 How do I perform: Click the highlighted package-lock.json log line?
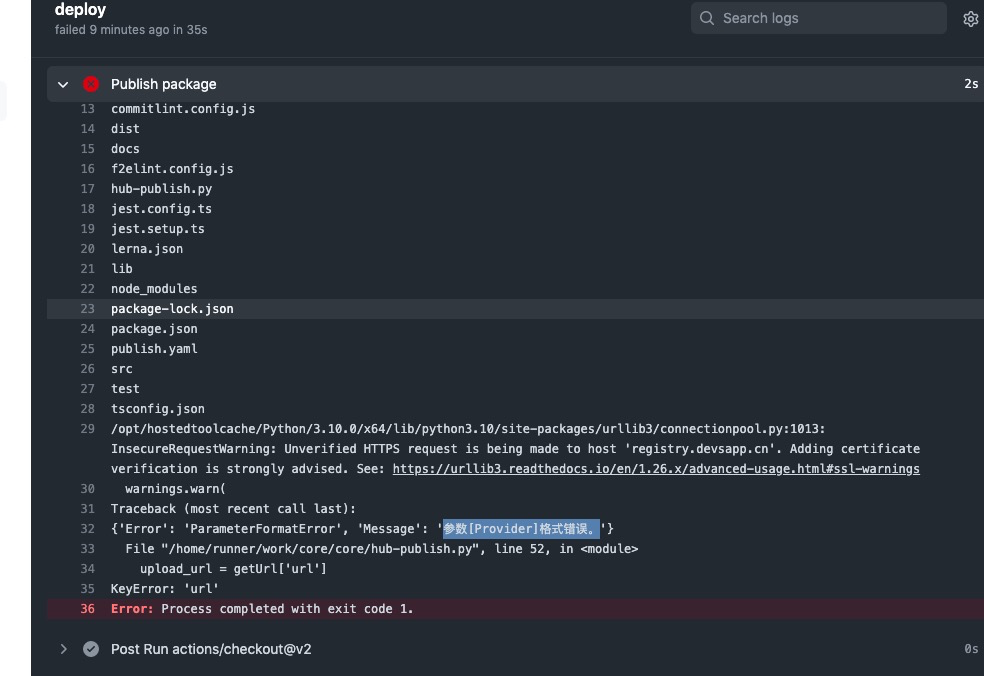170,308
